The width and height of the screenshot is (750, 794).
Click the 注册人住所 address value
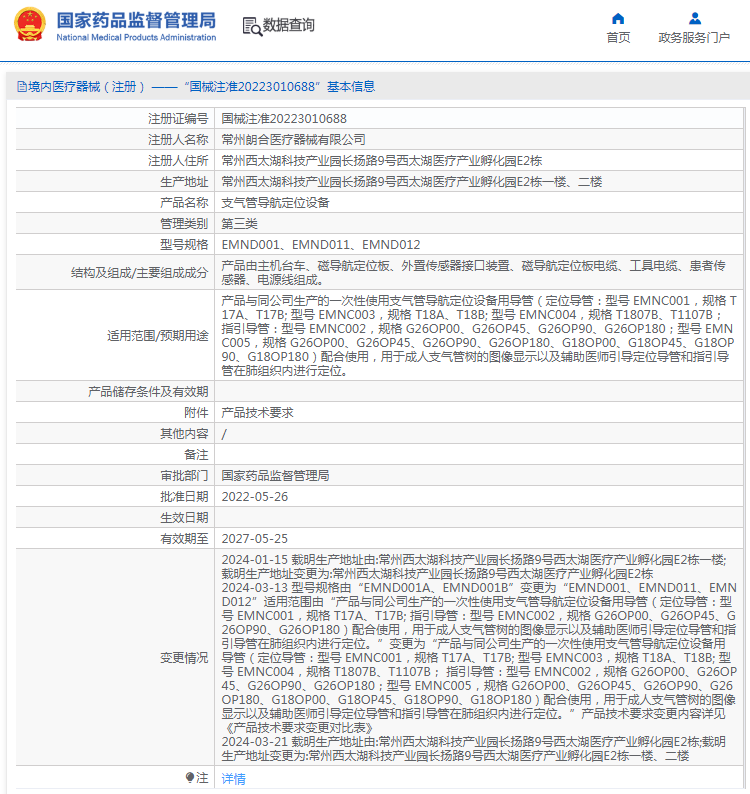[x=381, y=161]
